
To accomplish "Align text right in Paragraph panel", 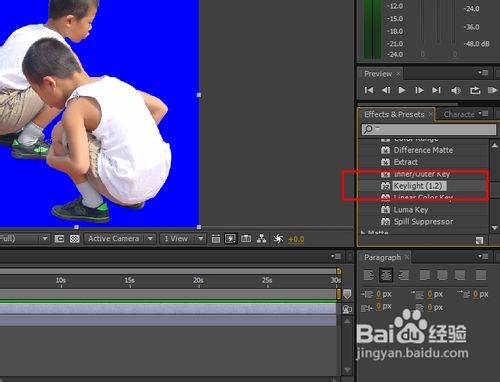I will (403, 275).
